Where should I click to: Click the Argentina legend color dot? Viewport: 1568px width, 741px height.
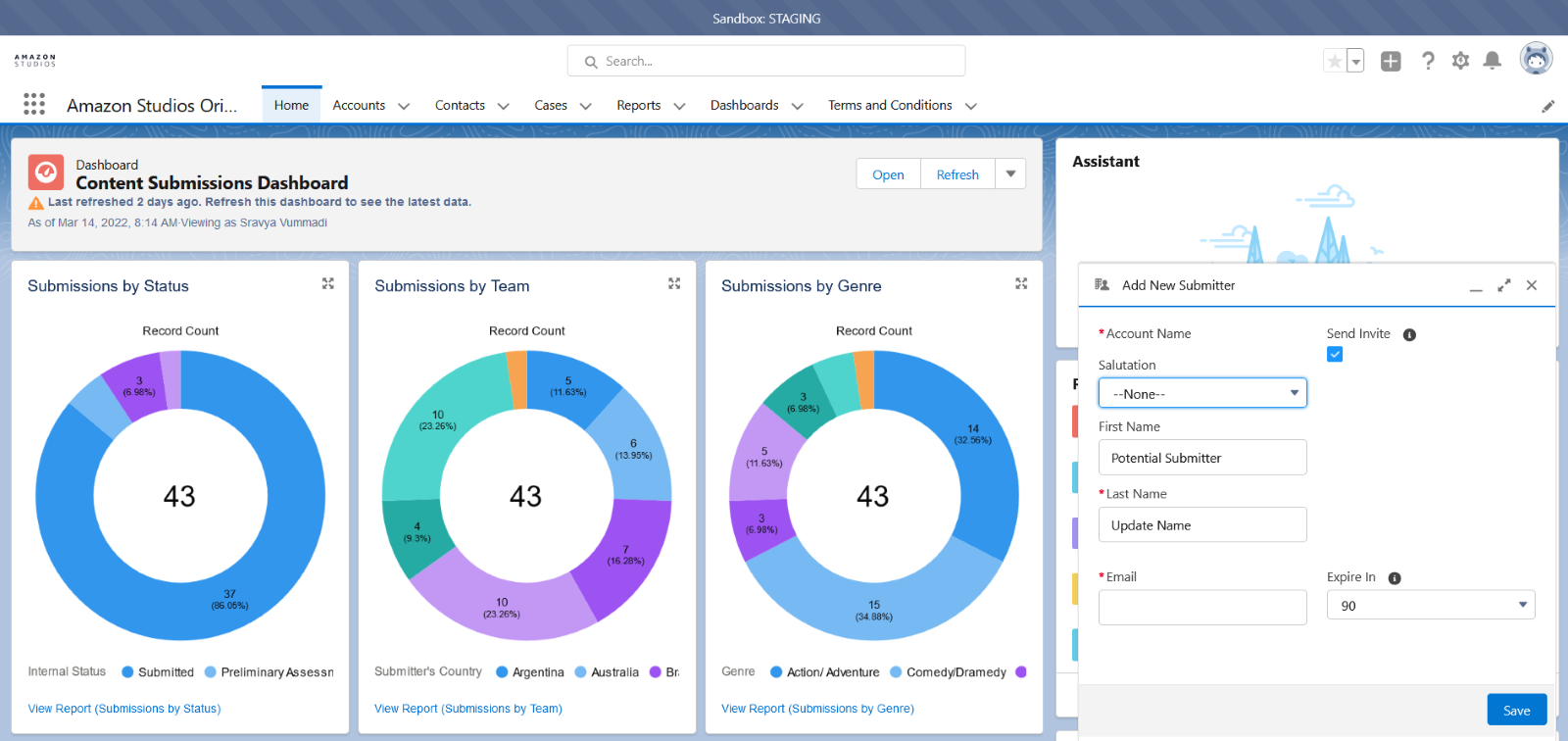pos(502,672)
